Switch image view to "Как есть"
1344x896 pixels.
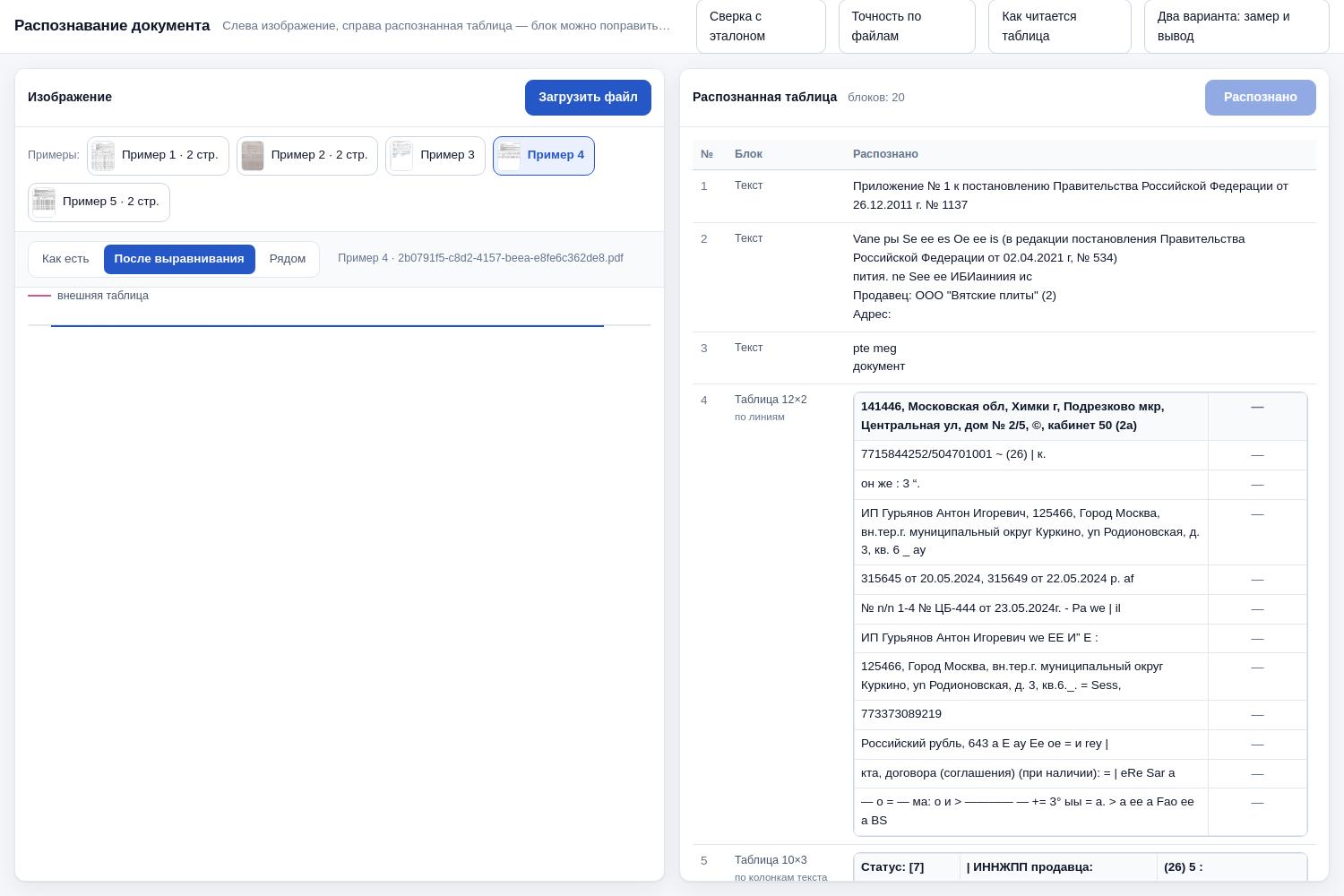coord(65,259)
